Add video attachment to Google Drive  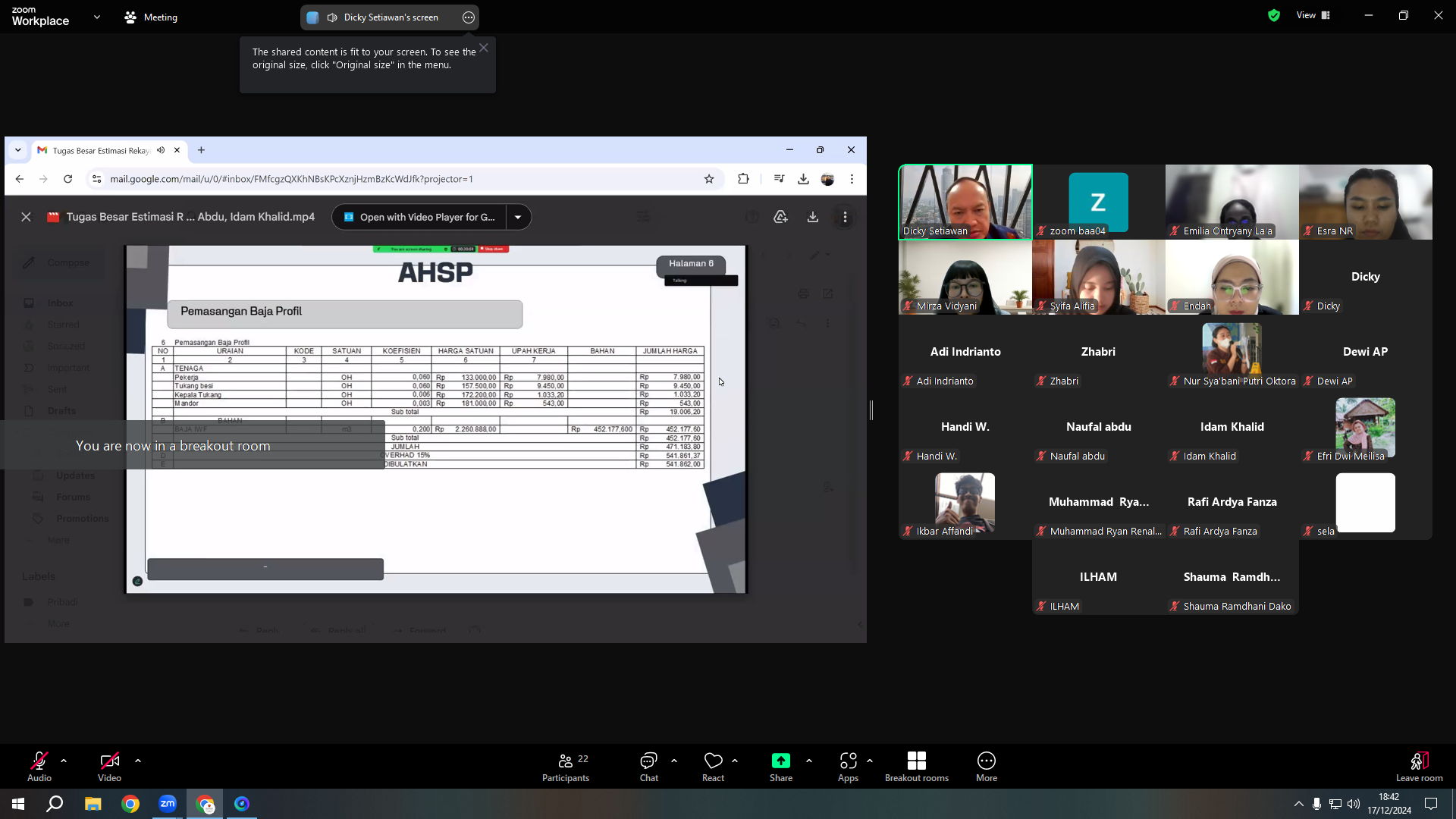780,217
